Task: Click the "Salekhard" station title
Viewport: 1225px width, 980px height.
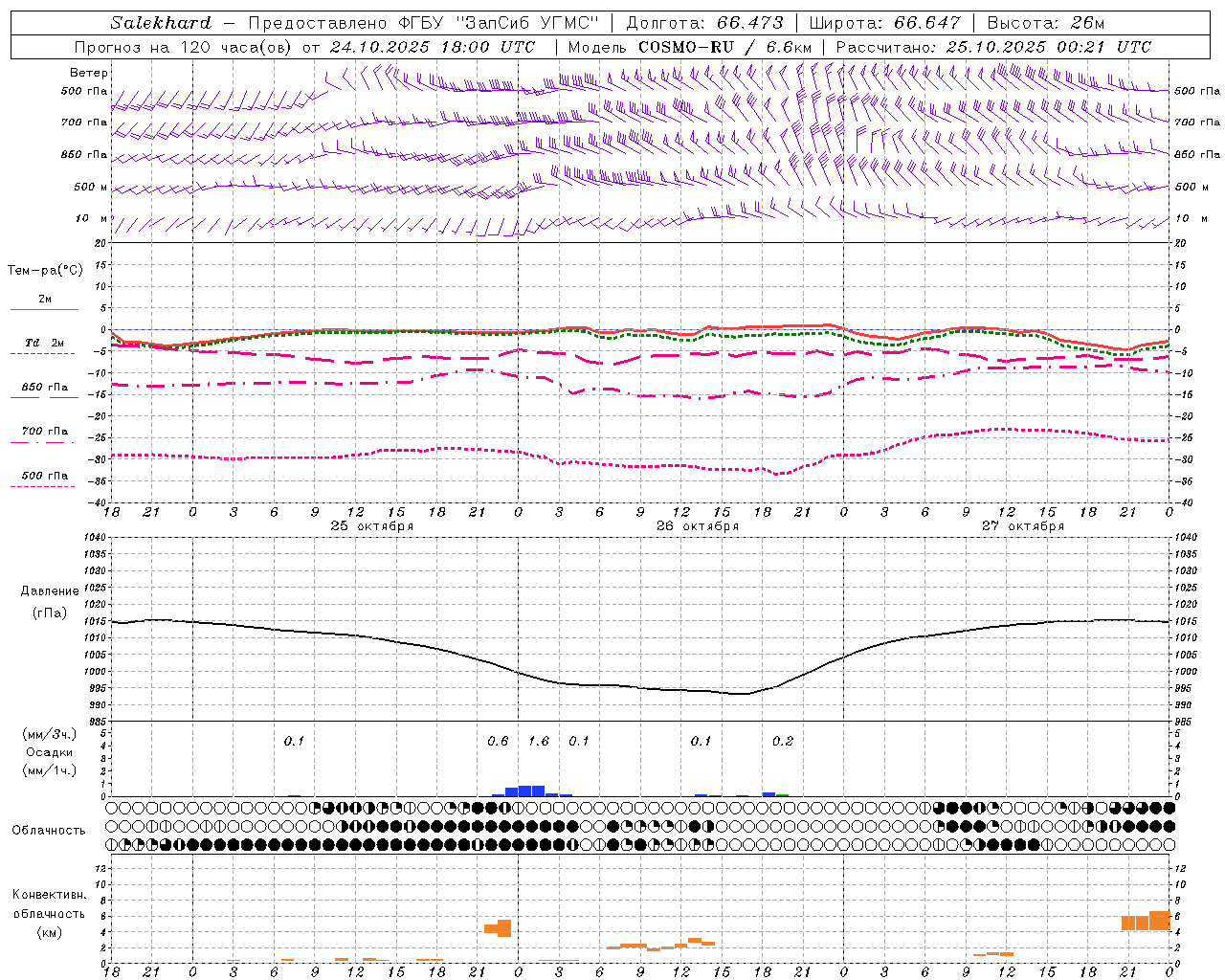Action: pyautogui.click(x=161, y=23)
